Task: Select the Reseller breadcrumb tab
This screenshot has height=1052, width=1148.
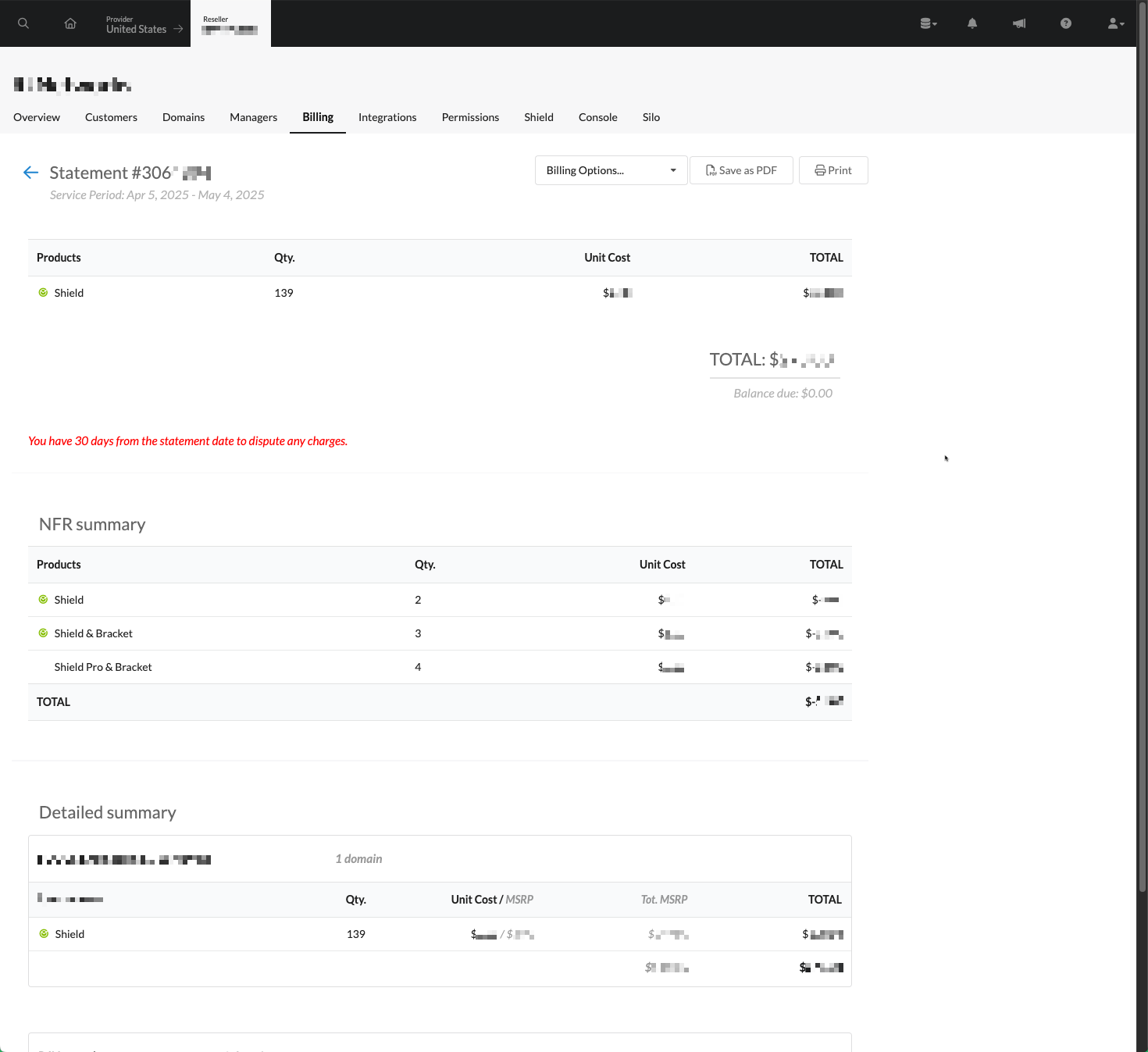Action: pos(230,24)
